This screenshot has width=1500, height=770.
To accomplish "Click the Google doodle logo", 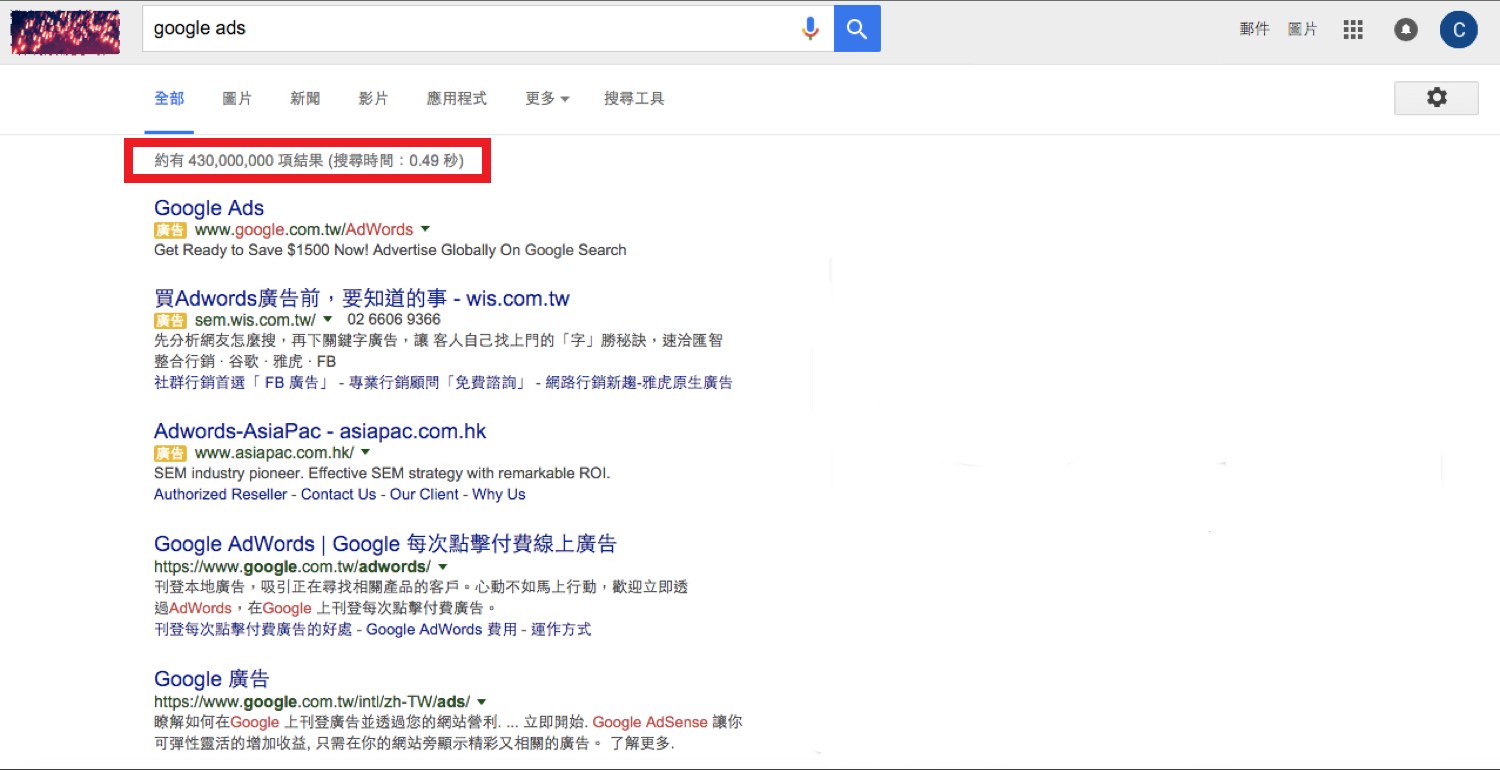I will click(65, 32).
